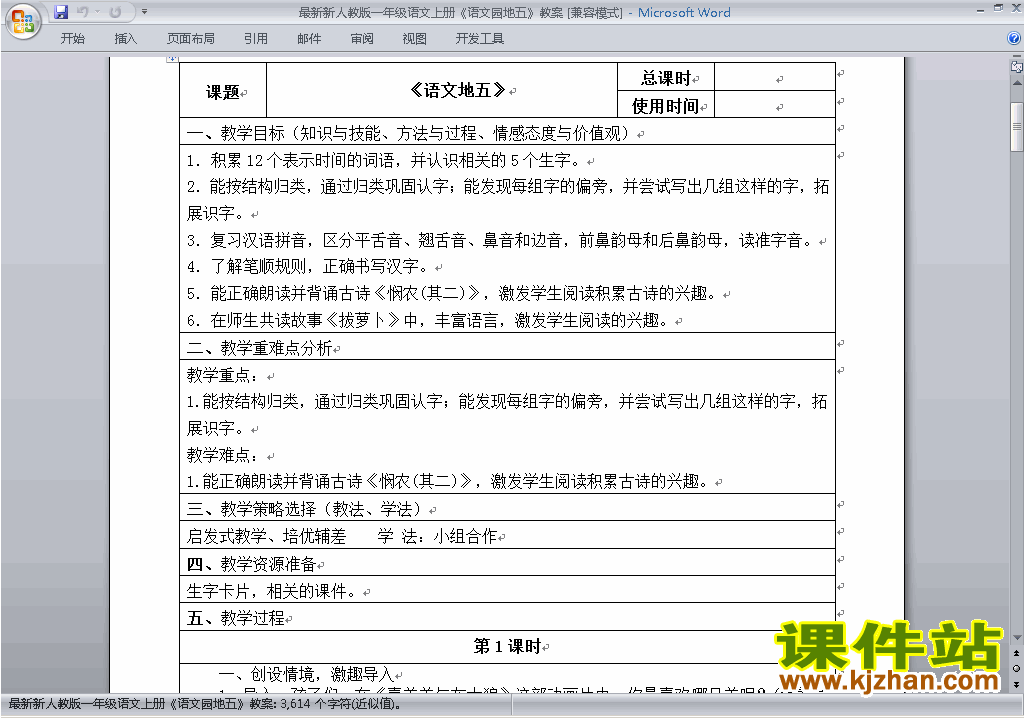The width and height of the screenshot is (1024, 718).
Task: Click the 课题 header cell
Action: [223, 90]
